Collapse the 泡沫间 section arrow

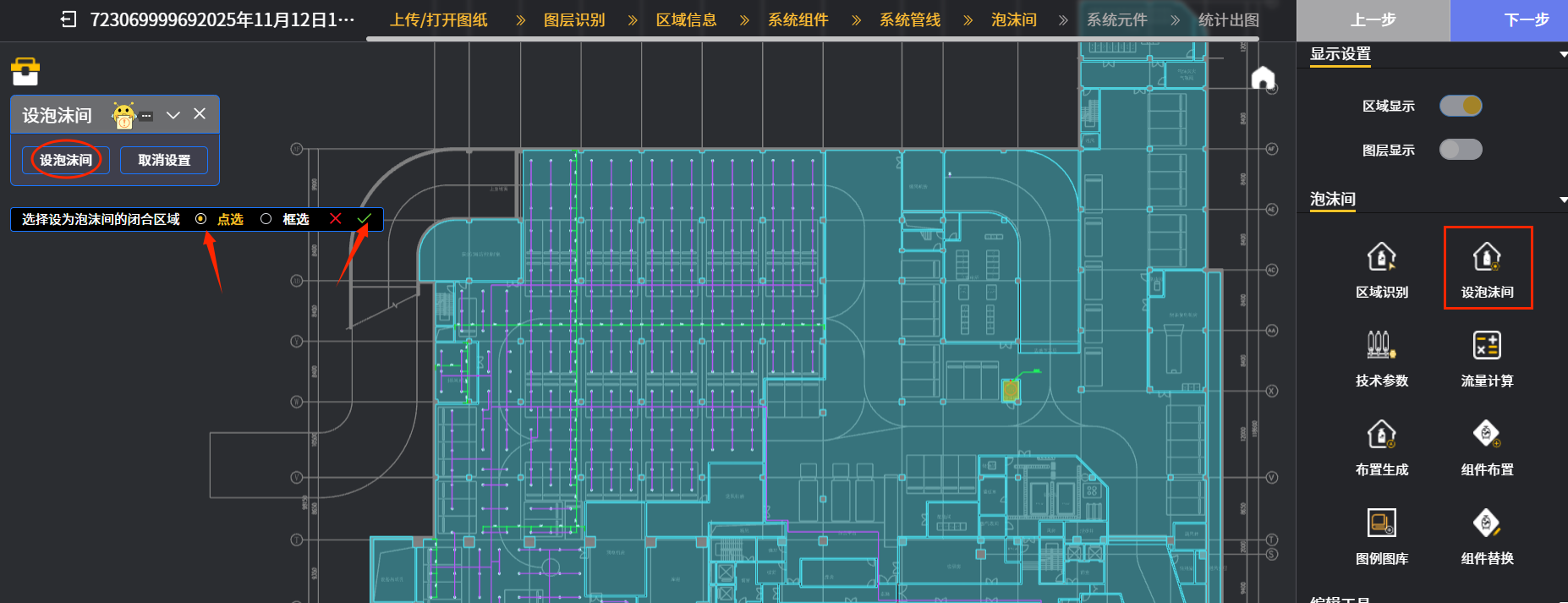(1563, 200)
